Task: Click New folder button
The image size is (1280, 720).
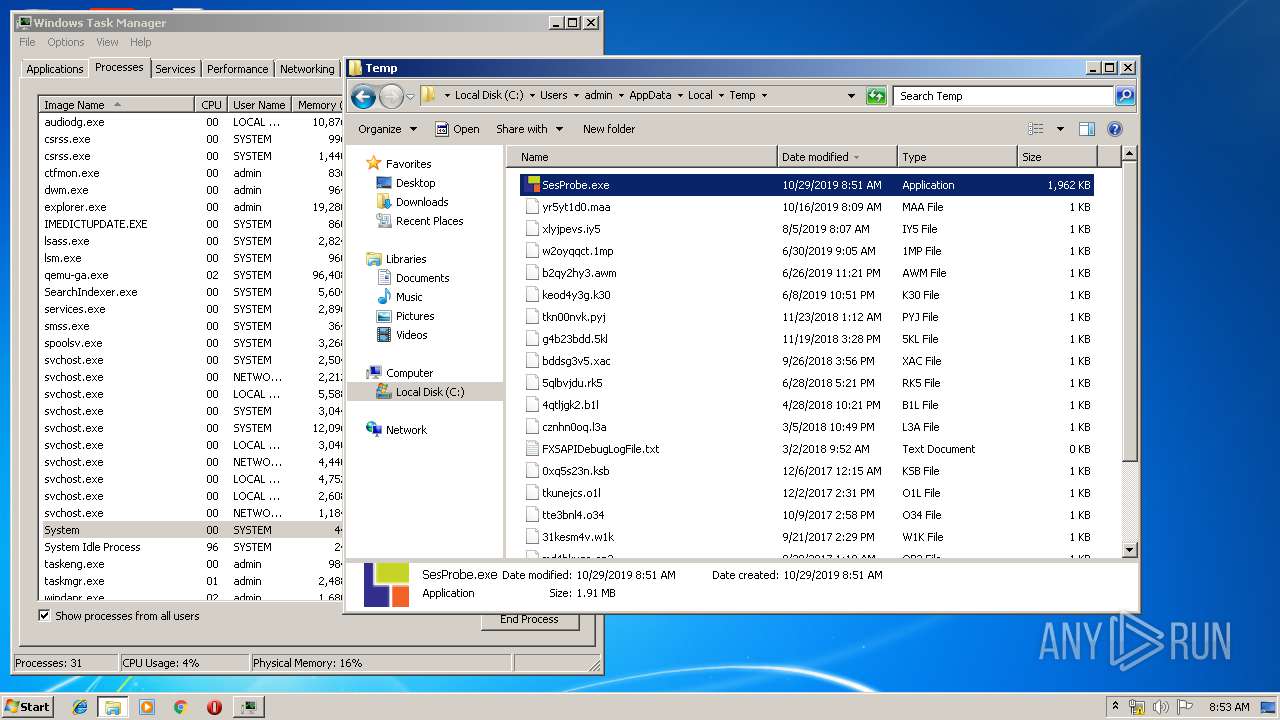Action: (x=609, y=129)
